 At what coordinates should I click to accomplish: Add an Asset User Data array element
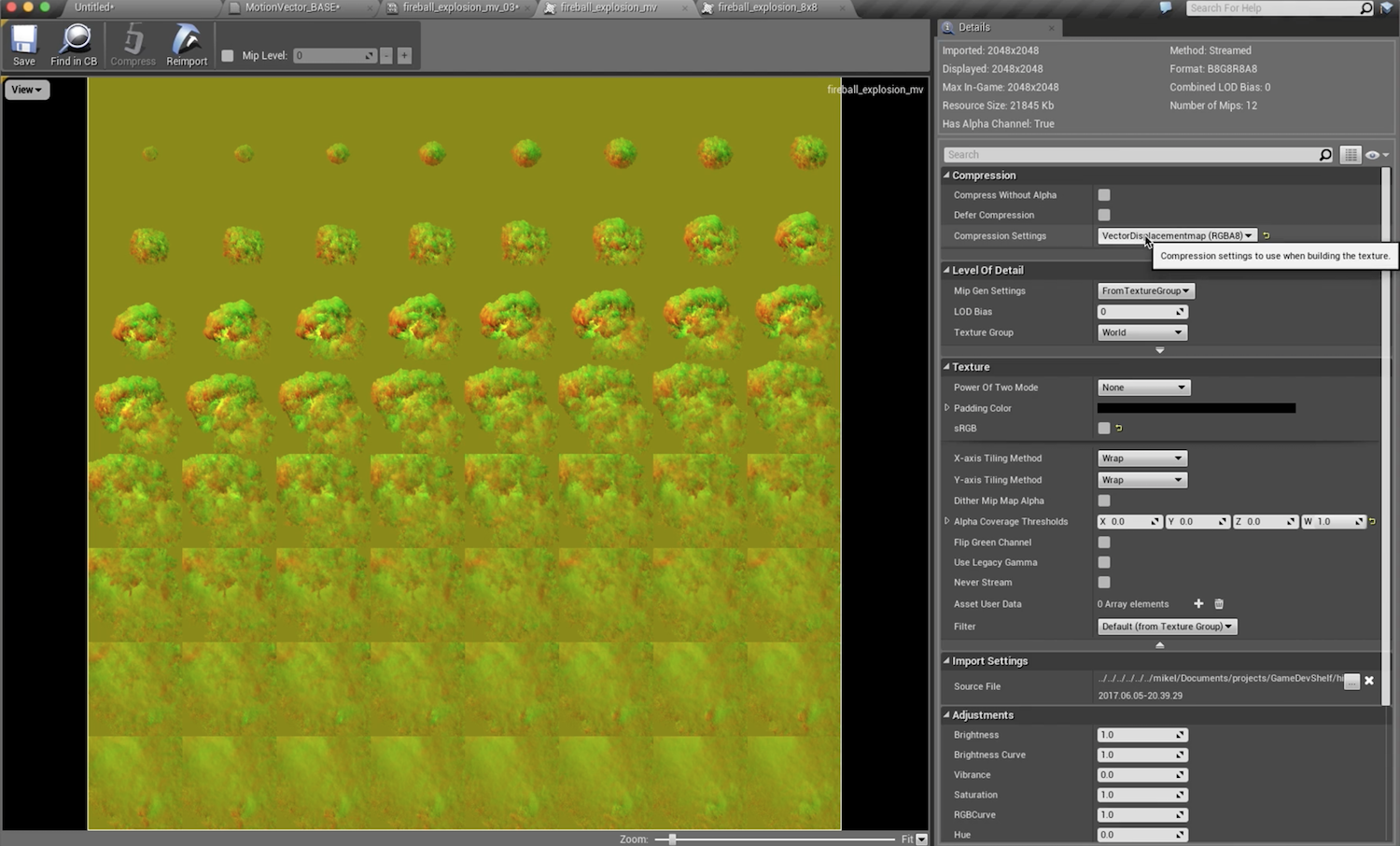1198,603
